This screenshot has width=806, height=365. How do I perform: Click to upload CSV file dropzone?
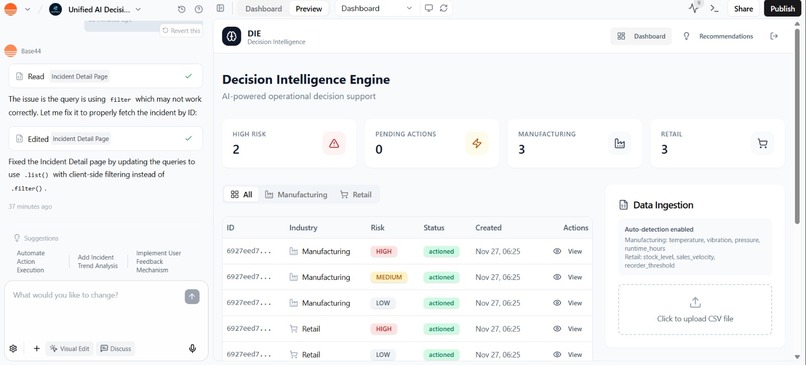pyautogui.click(x=695, y=310)
